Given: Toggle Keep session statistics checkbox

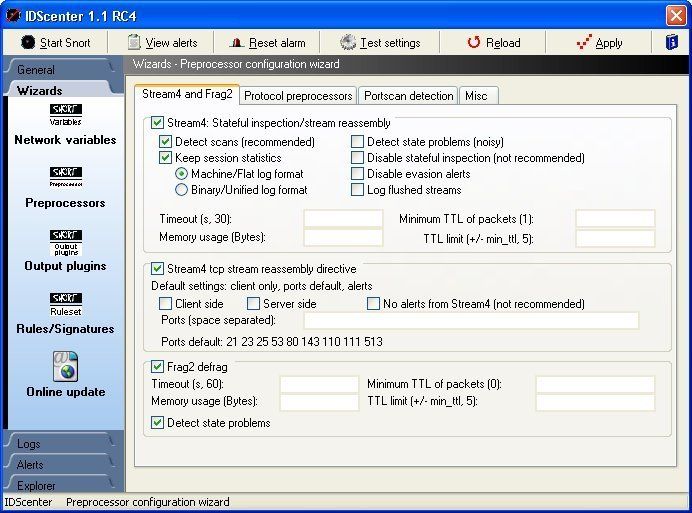Looking at the screenshot, I should click(x=165, y=157).
